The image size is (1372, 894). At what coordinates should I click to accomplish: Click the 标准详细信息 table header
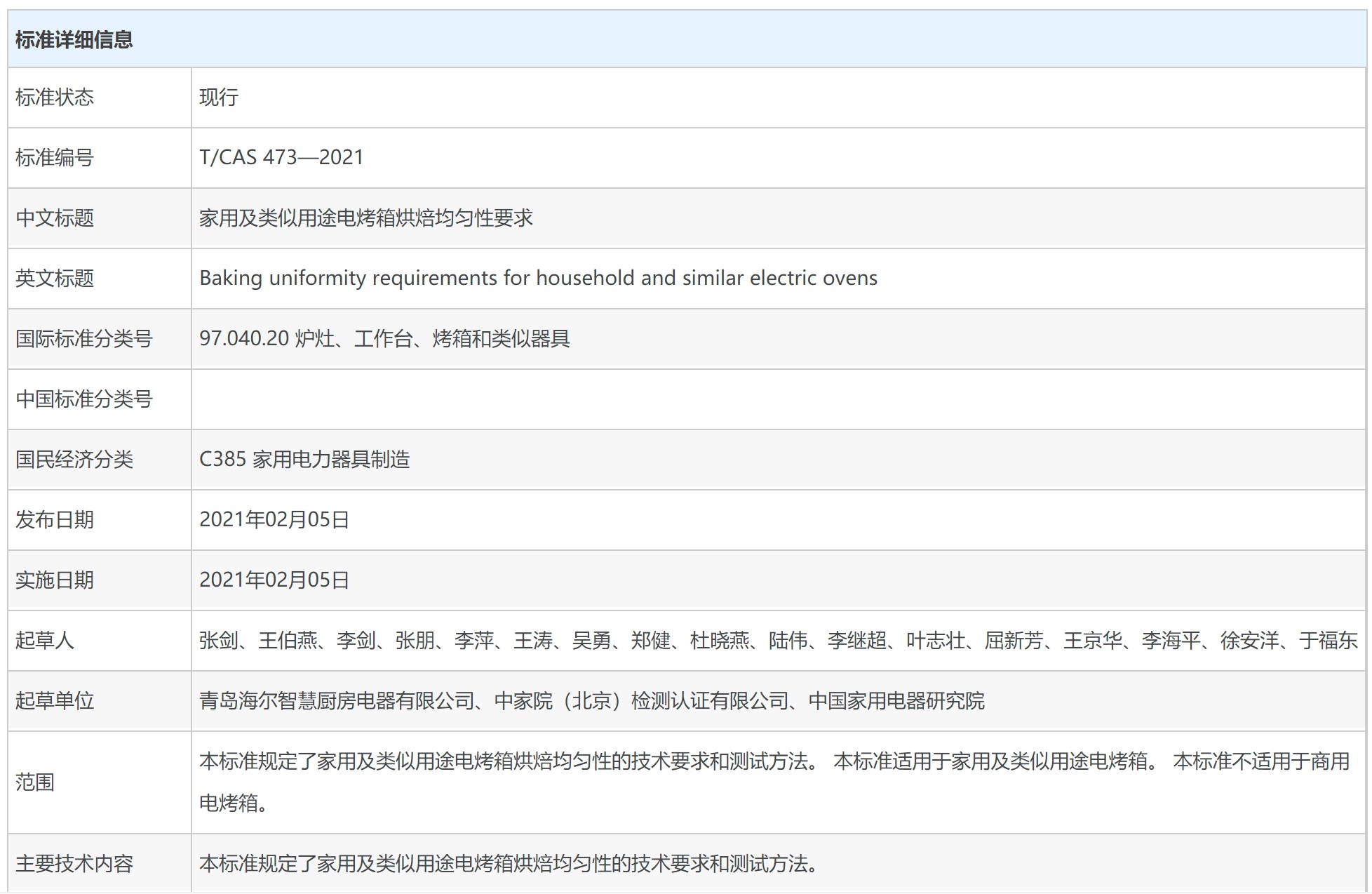tap(74, 40)
